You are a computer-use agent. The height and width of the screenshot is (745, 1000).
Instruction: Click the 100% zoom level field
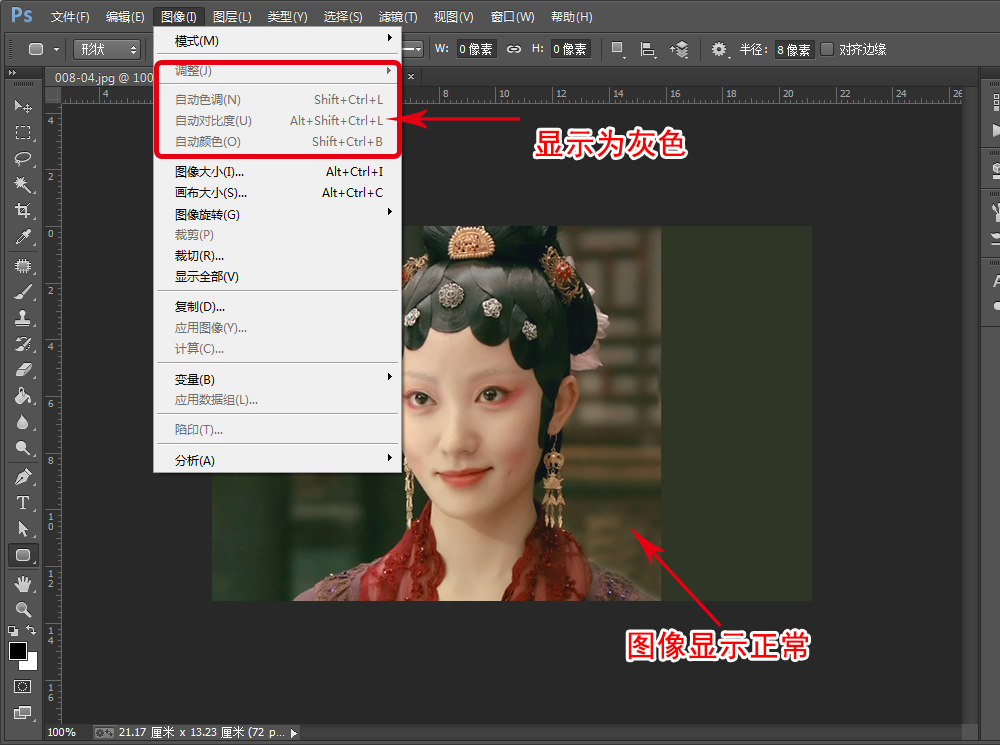(x=61, y=732)
